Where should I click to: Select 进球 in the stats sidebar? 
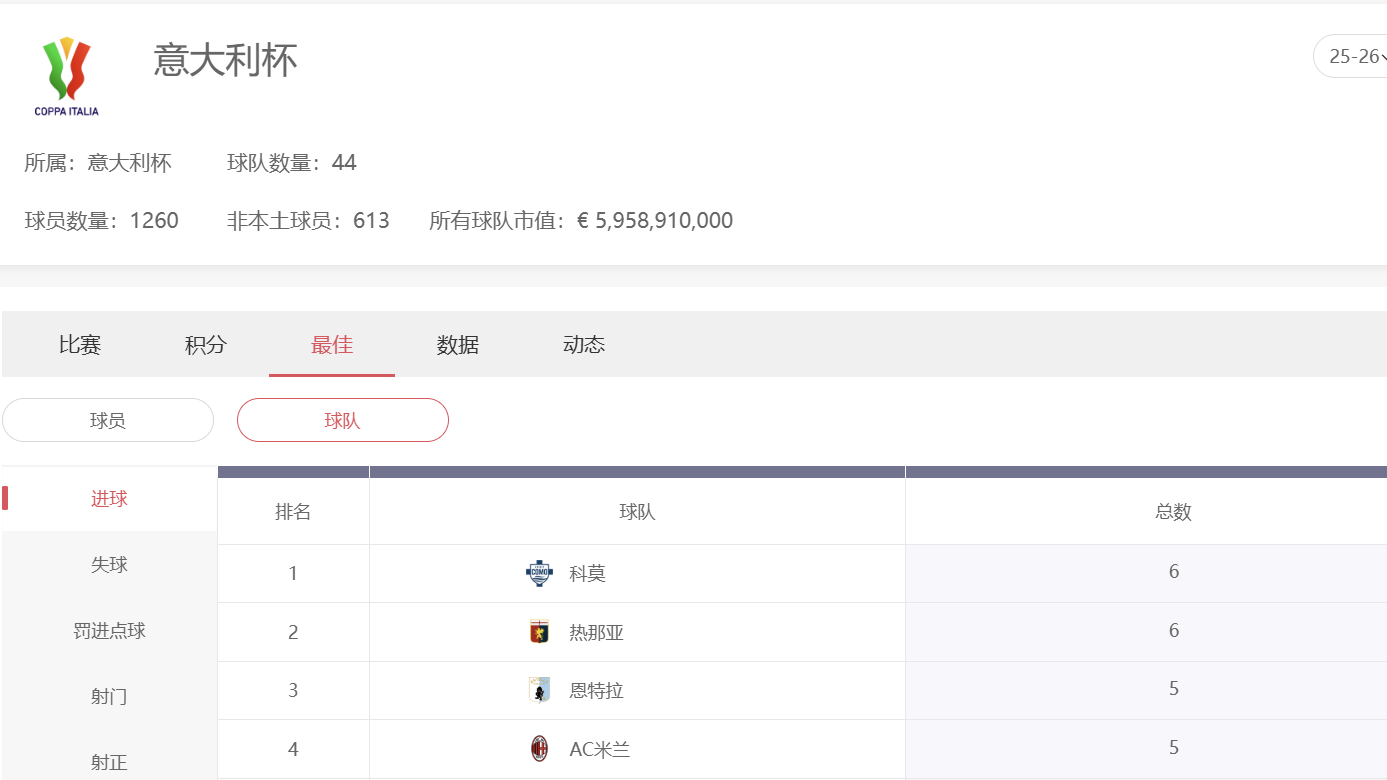[x=109, y=499]
